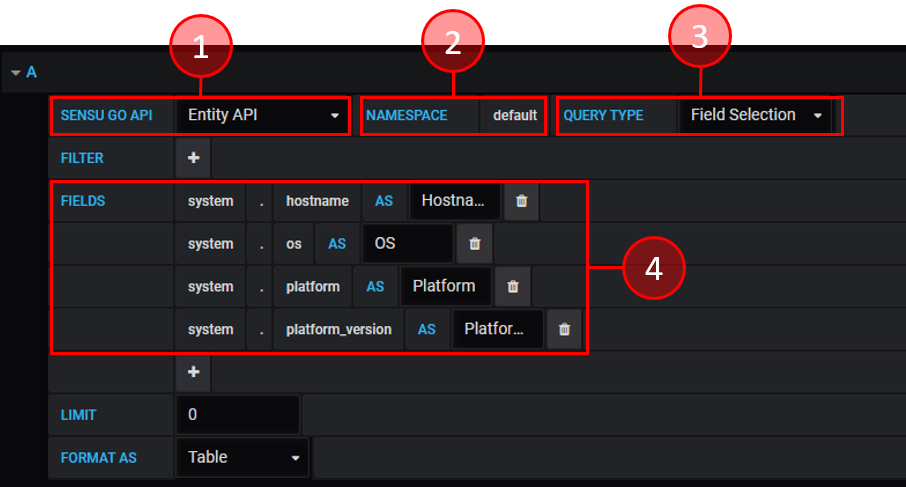Viewport: 906px width, 487px height.
Task: Click the AS keyword in platform_version row
Action: [426, 329]
